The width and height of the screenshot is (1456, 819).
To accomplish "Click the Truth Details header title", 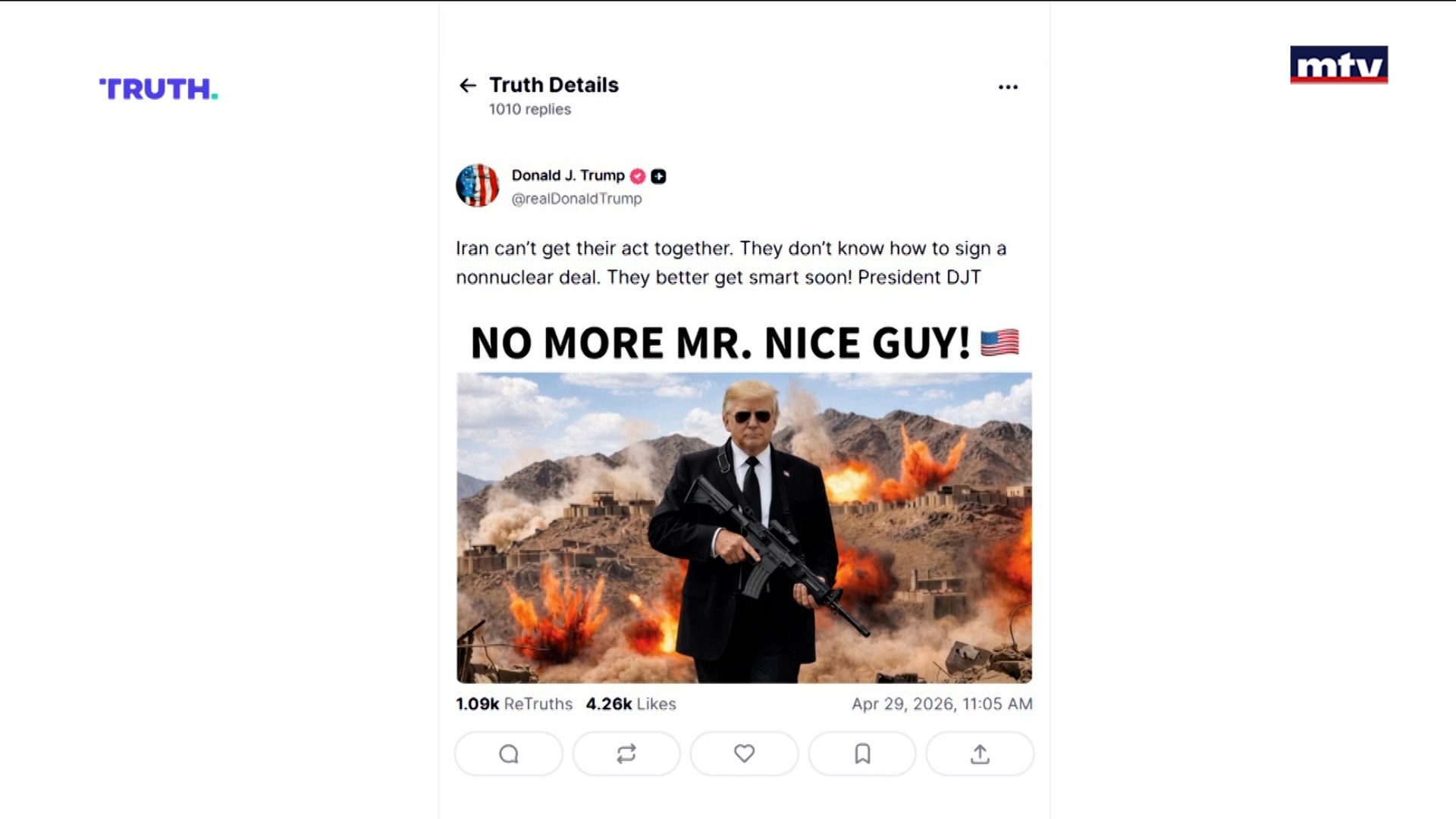I will click(x=554, y=85).
